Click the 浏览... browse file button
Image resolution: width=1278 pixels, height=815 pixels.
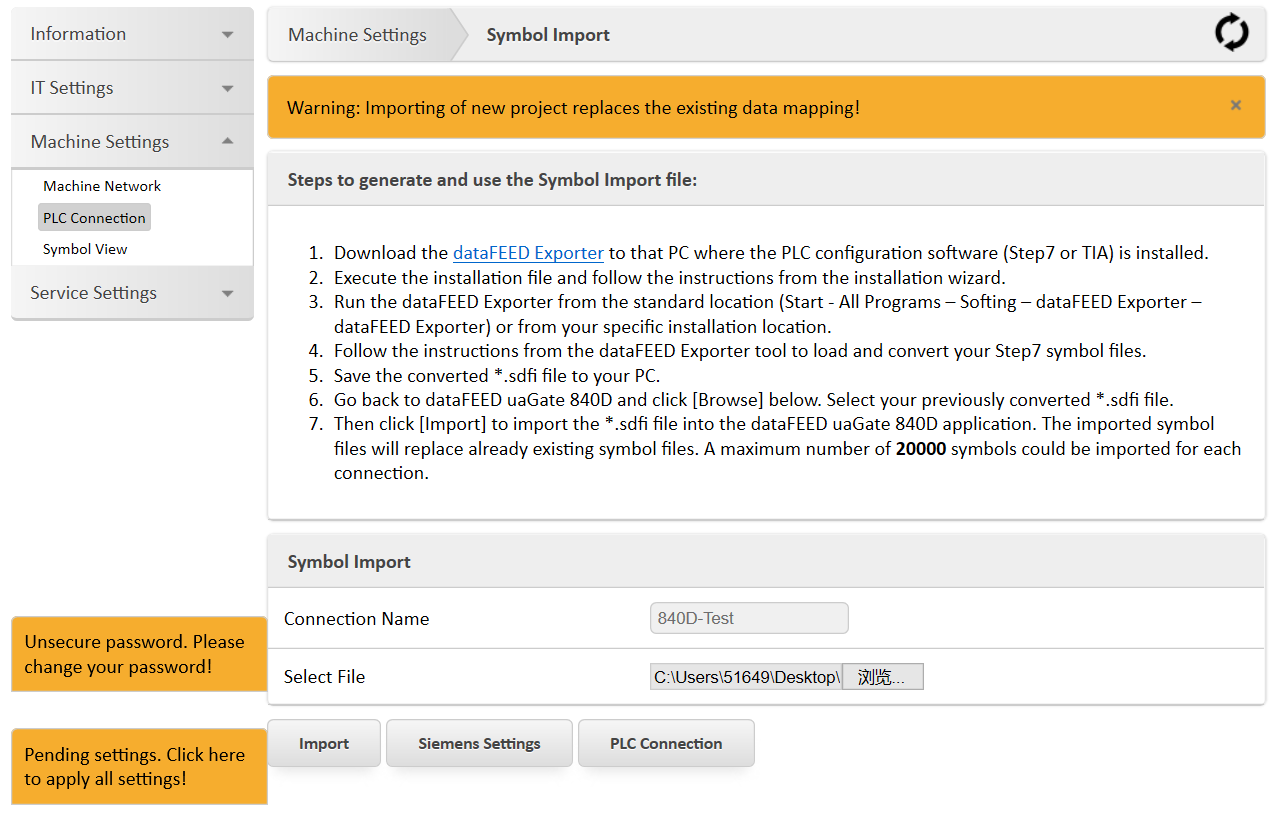click(882, 677)
